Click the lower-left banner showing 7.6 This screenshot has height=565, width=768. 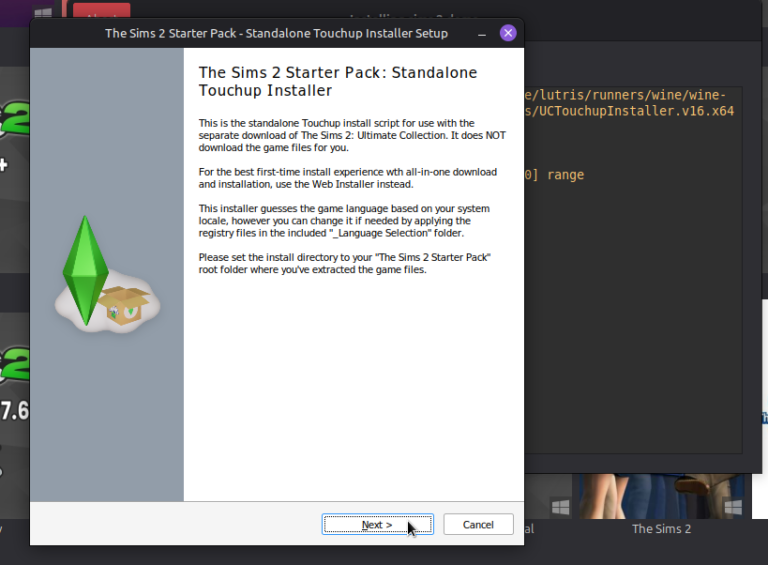coord(14,400)
